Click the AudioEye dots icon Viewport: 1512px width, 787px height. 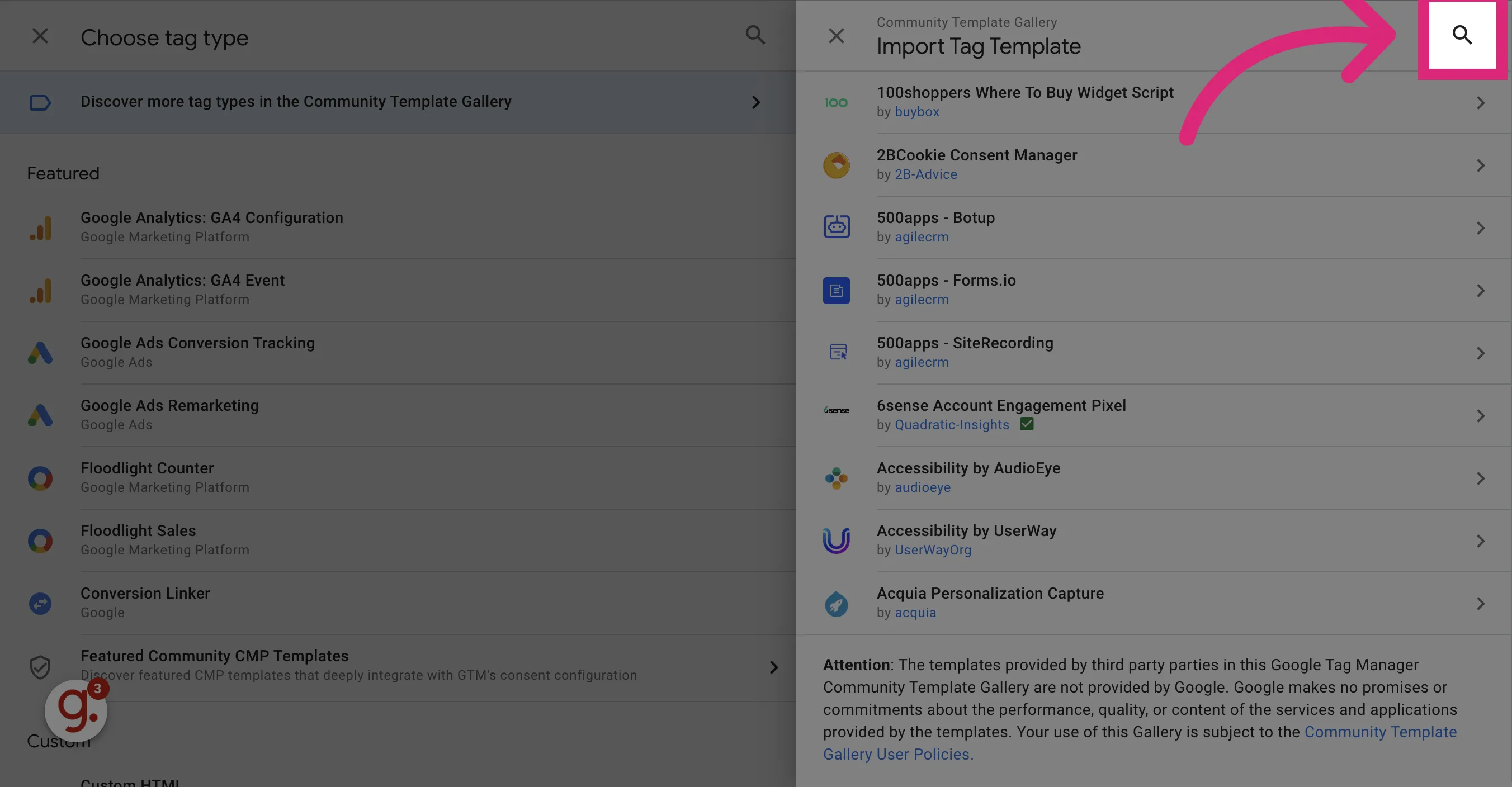[836, 478]
